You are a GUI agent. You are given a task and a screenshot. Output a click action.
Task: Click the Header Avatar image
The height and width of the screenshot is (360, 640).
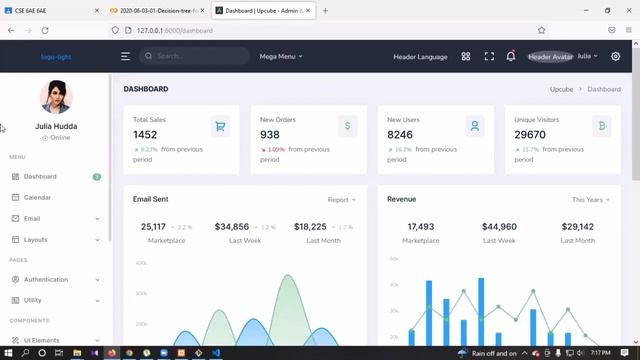tap(551, 57)
